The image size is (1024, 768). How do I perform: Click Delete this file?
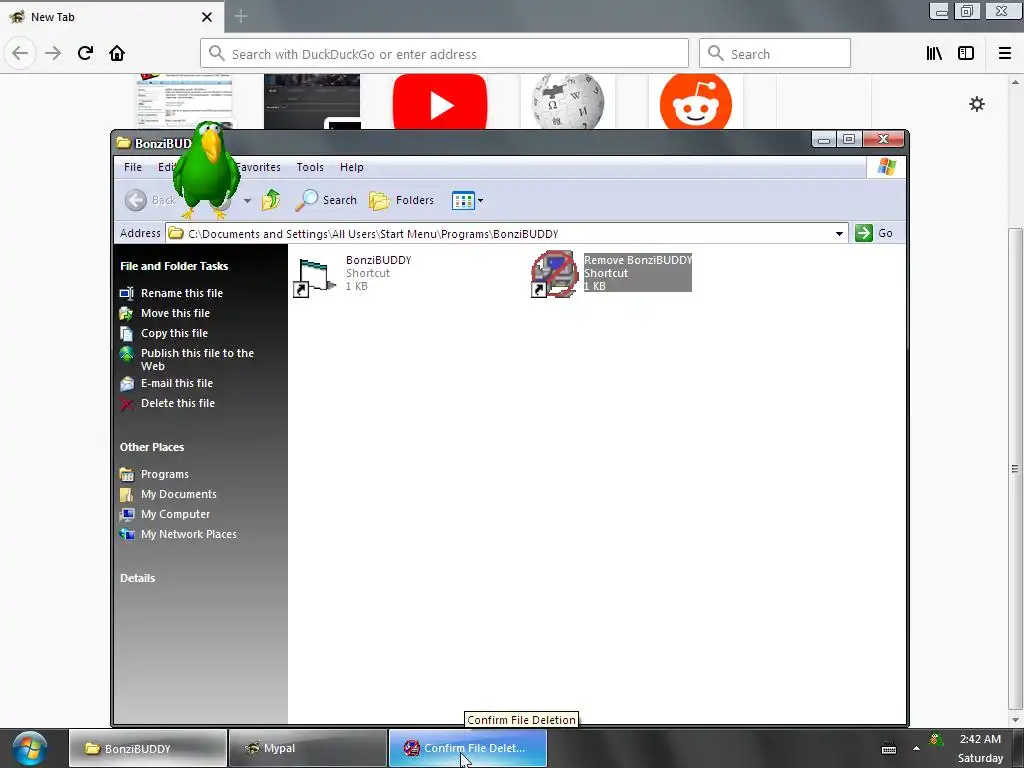point(178,404)
